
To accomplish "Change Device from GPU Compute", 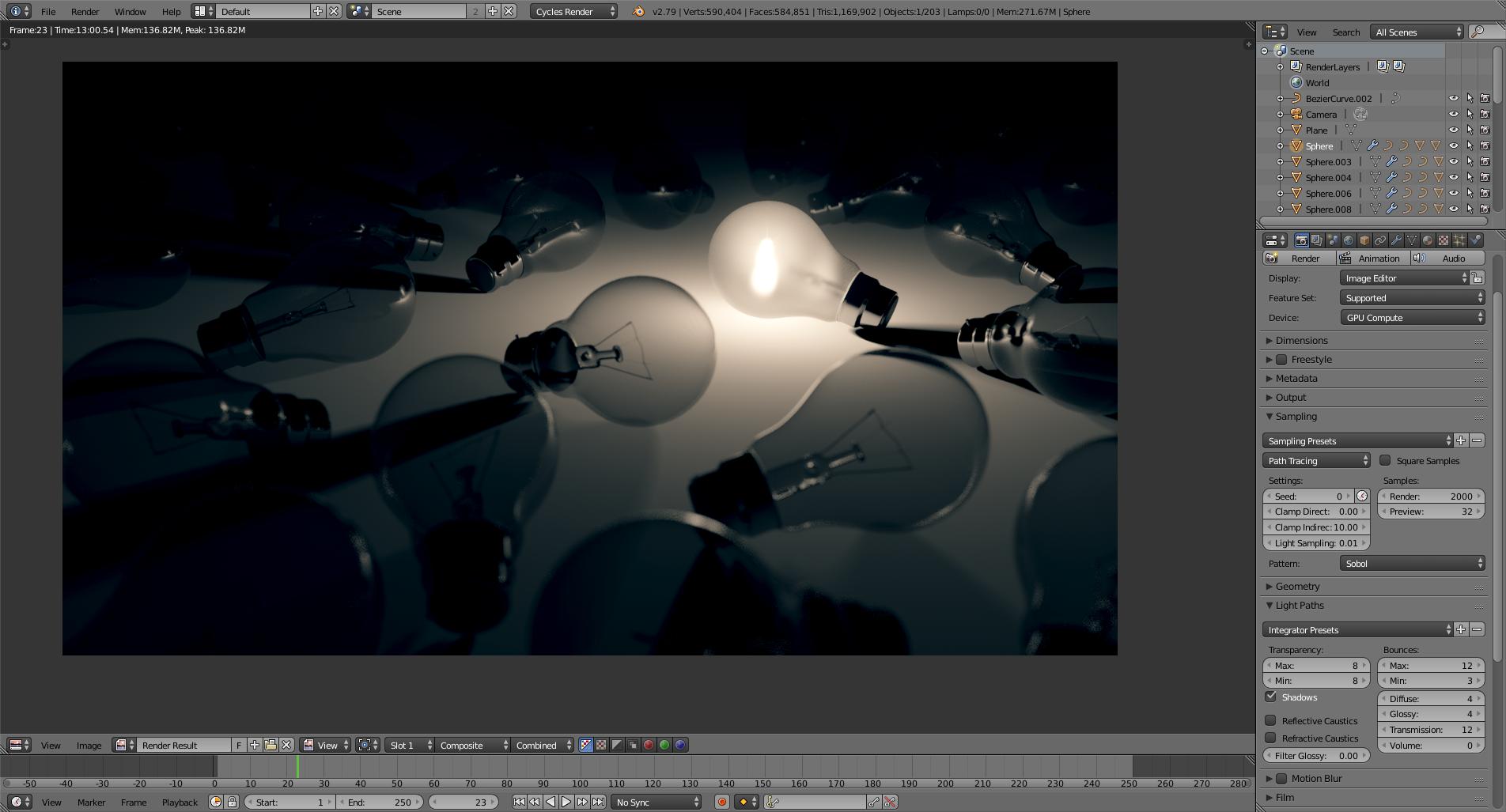I will [1412, 318].
